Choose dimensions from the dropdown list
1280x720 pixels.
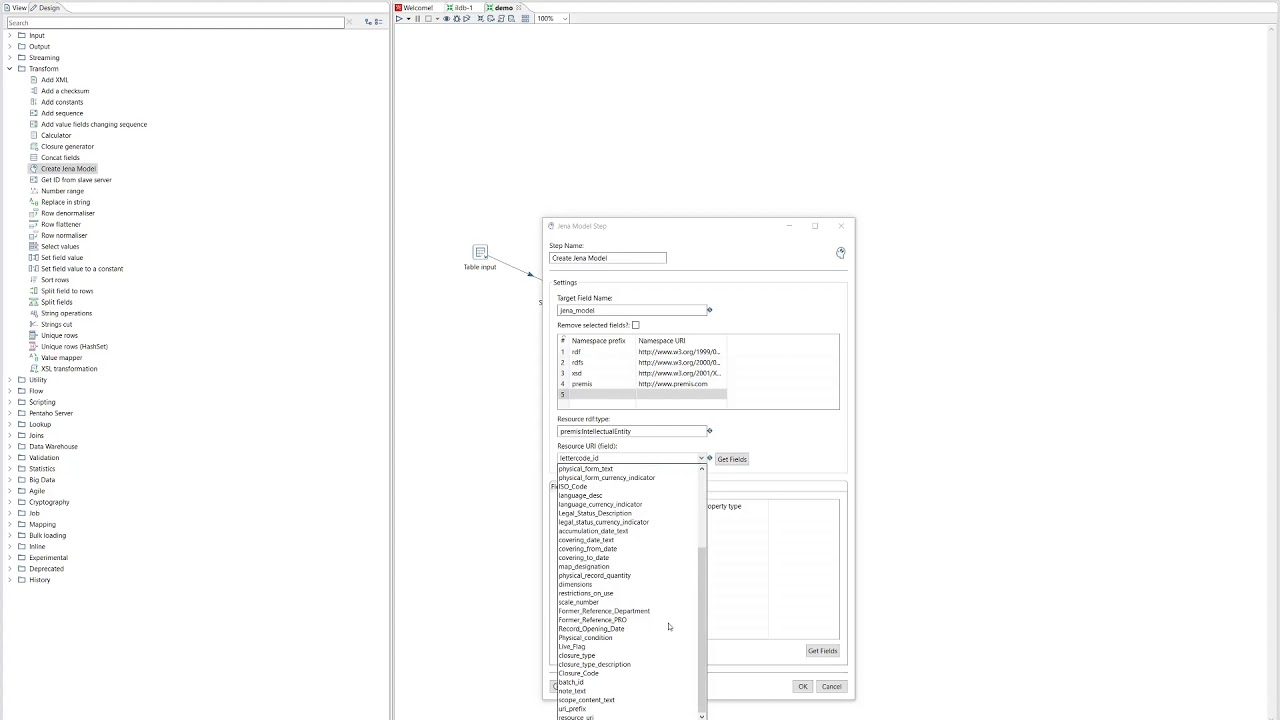[x=575, y=584]
